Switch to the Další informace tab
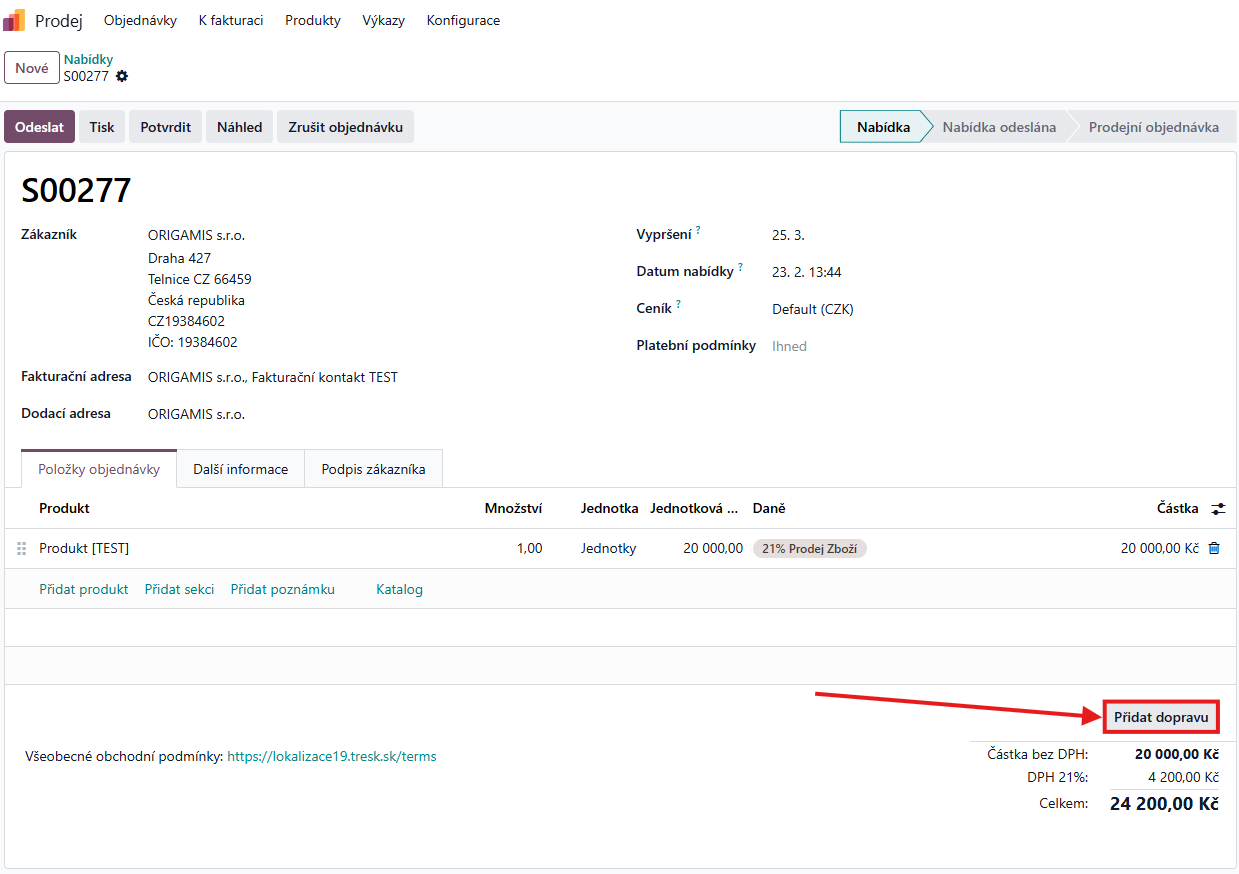Viewport: 1239px width, 874px height. [x=240, y=469]
